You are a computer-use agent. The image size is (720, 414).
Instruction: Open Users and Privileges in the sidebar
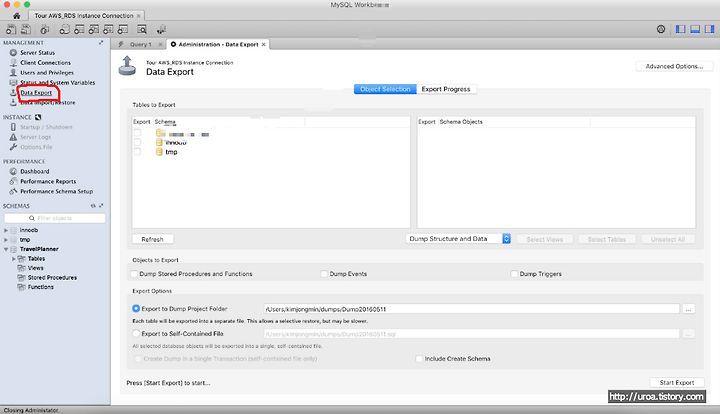[x=47, y=73]
